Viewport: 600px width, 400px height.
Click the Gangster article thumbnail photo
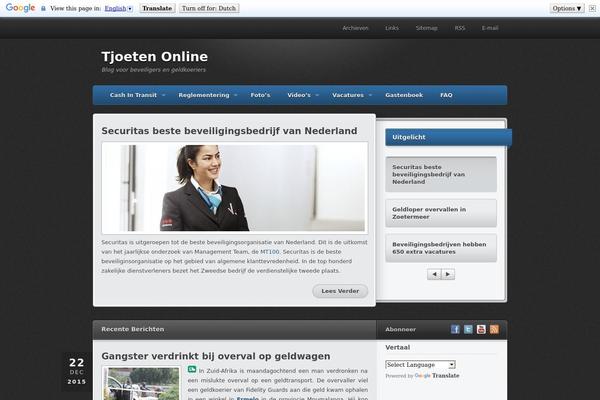[x=141, y=383]
